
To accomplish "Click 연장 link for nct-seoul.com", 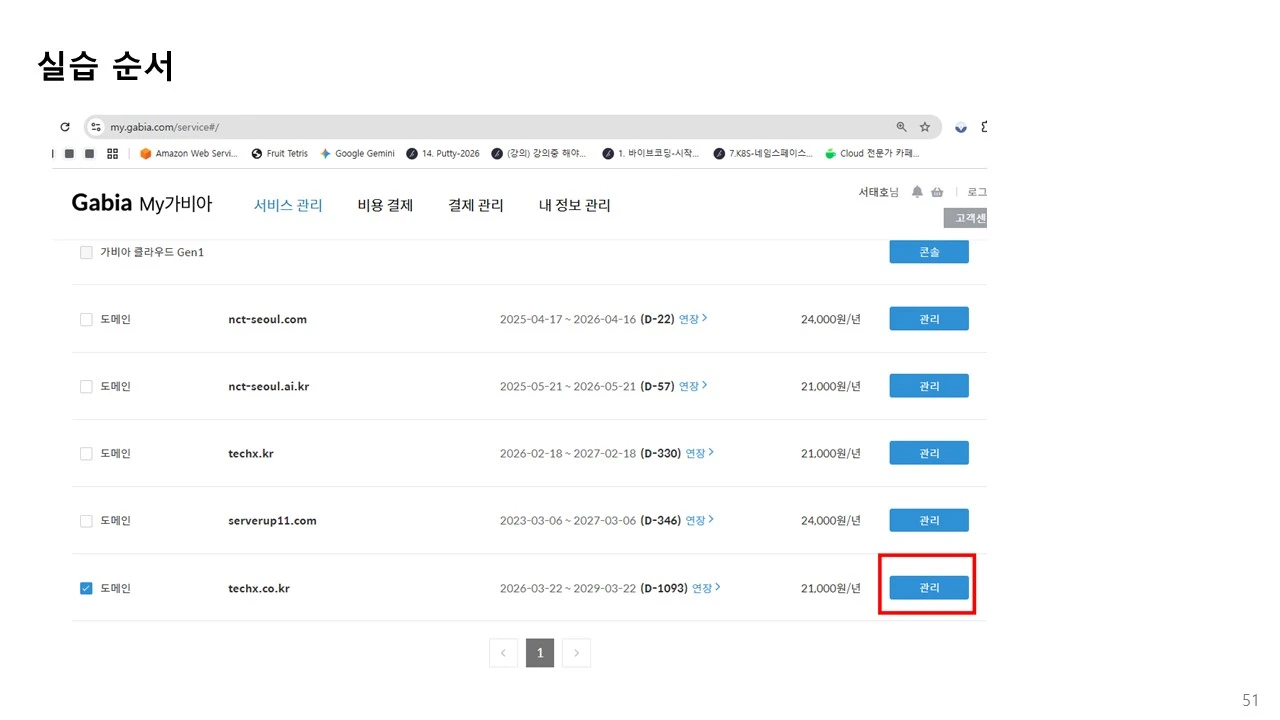I will coord(693,319).
